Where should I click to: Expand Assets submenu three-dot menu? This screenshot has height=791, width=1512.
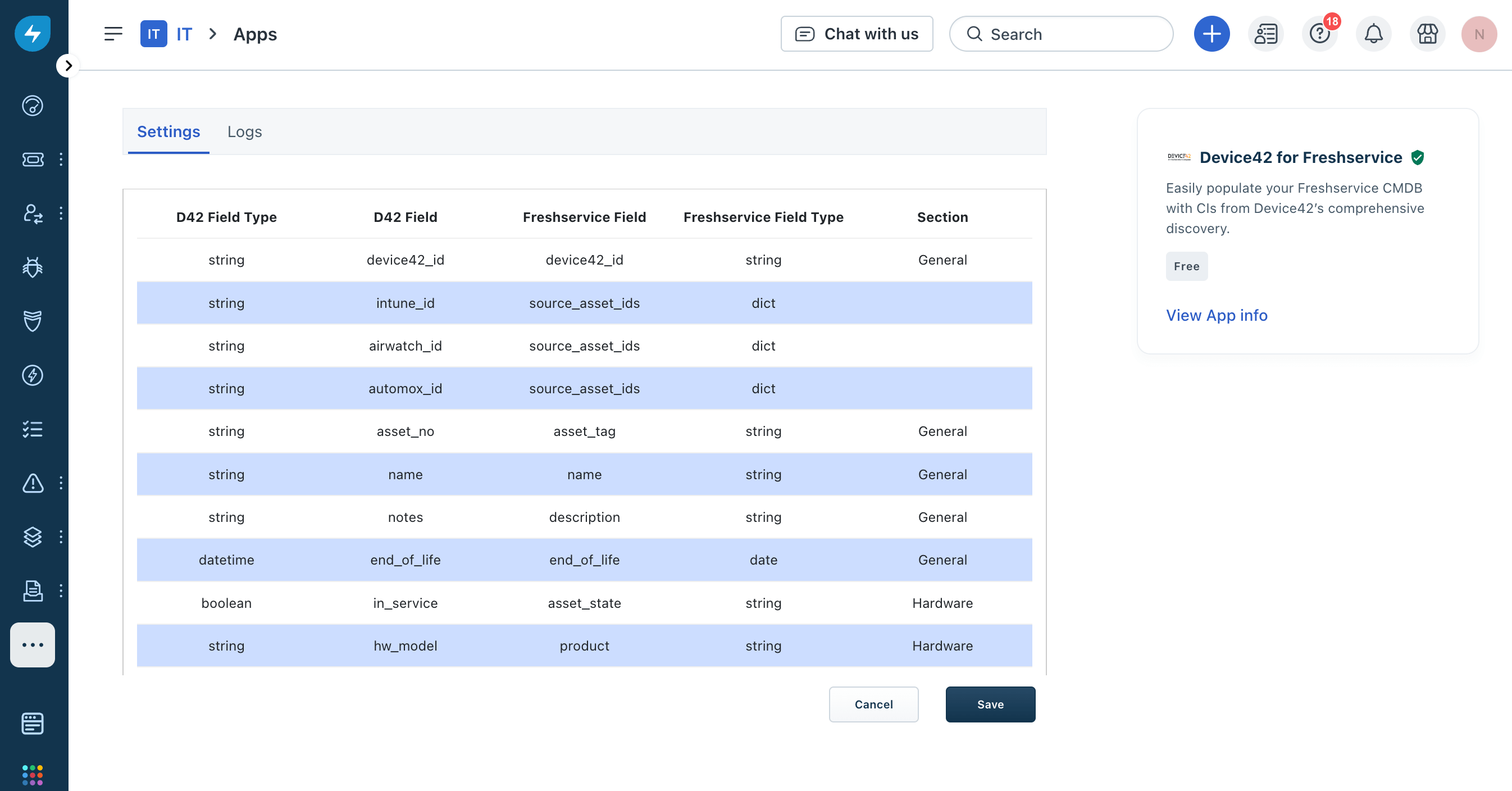point(61,537)
